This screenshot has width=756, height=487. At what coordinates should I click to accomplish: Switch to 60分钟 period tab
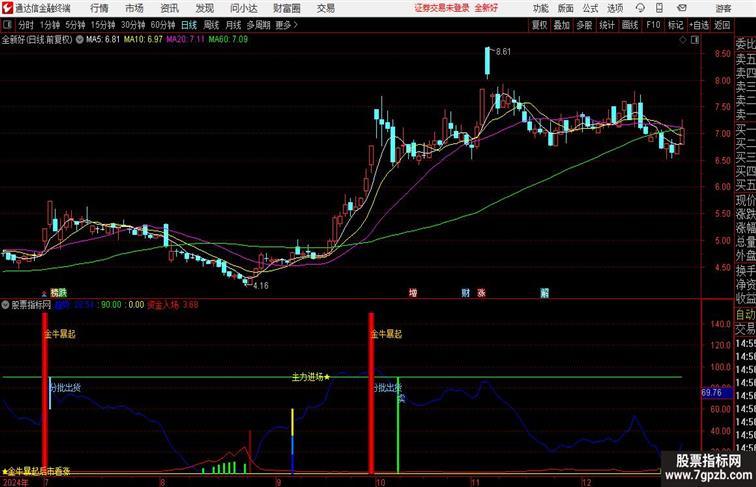tap(163, 25)
